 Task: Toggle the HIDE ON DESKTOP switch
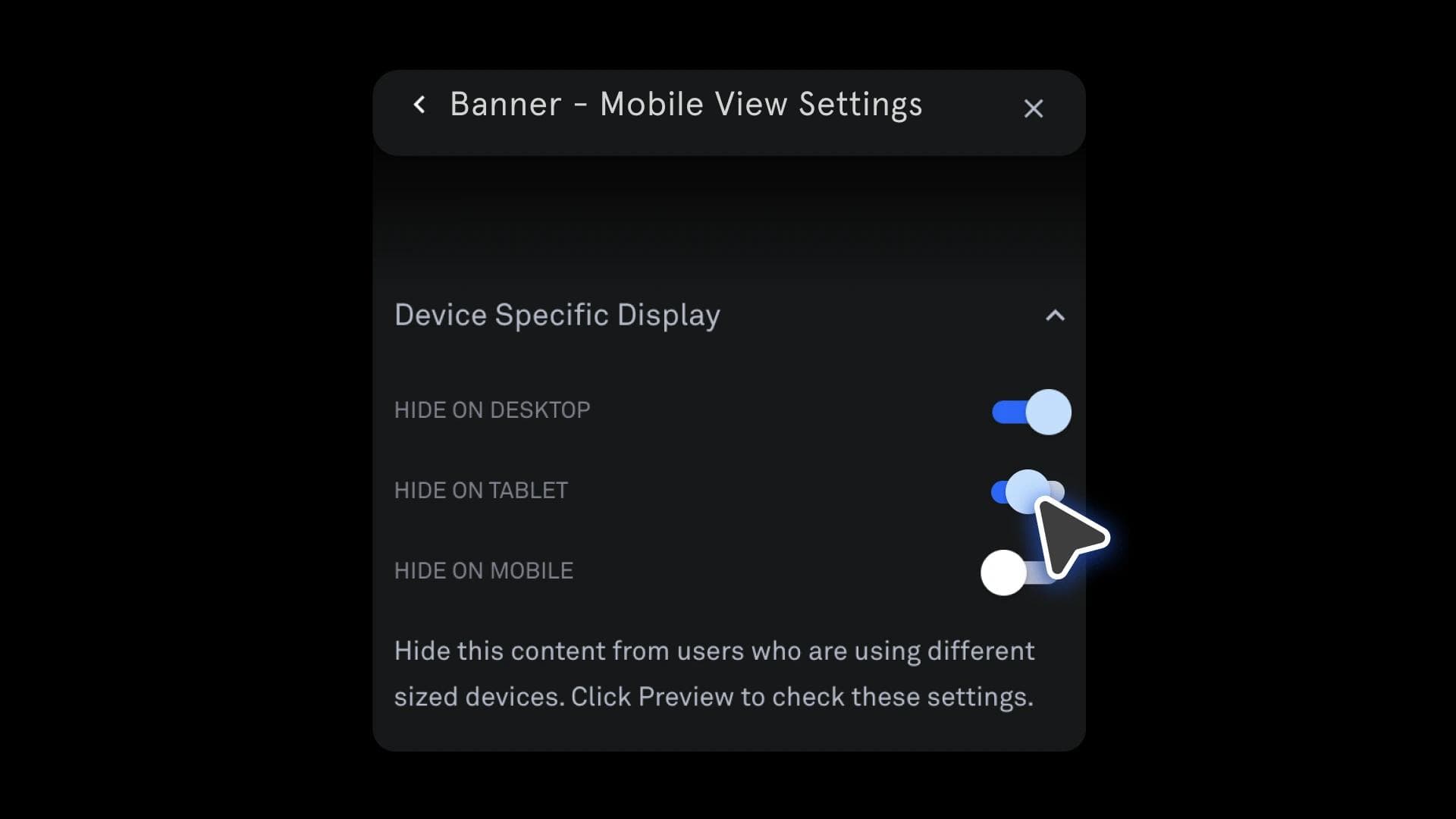(1030, 410)
